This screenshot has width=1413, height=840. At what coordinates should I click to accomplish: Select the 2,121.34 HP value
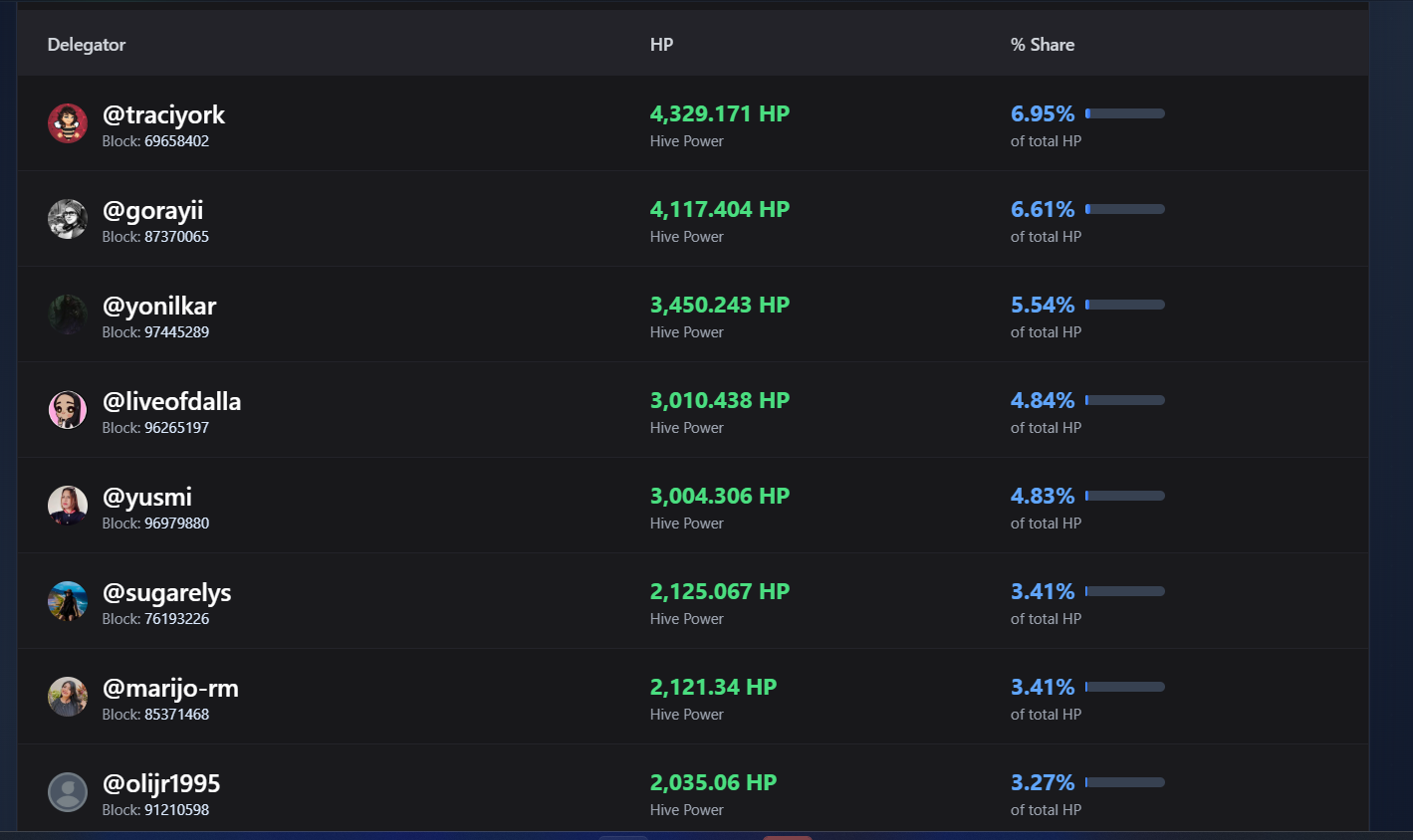pyautogui.click(x=713, y=687)
